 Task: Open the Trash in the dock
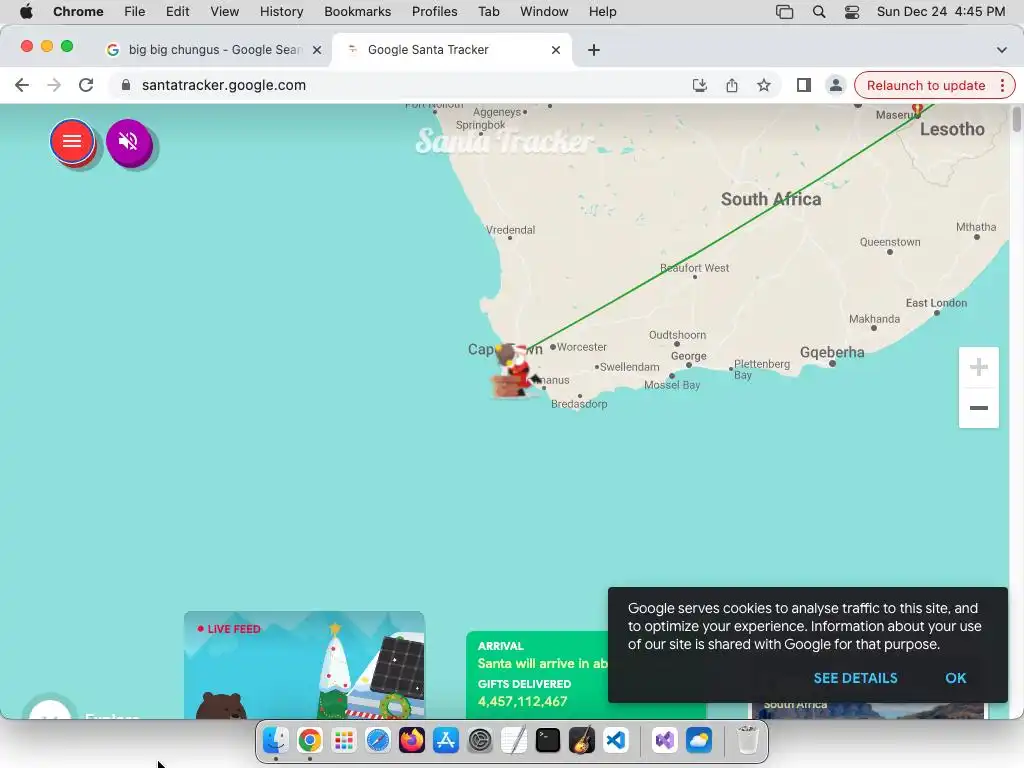[x=748, y=741]
